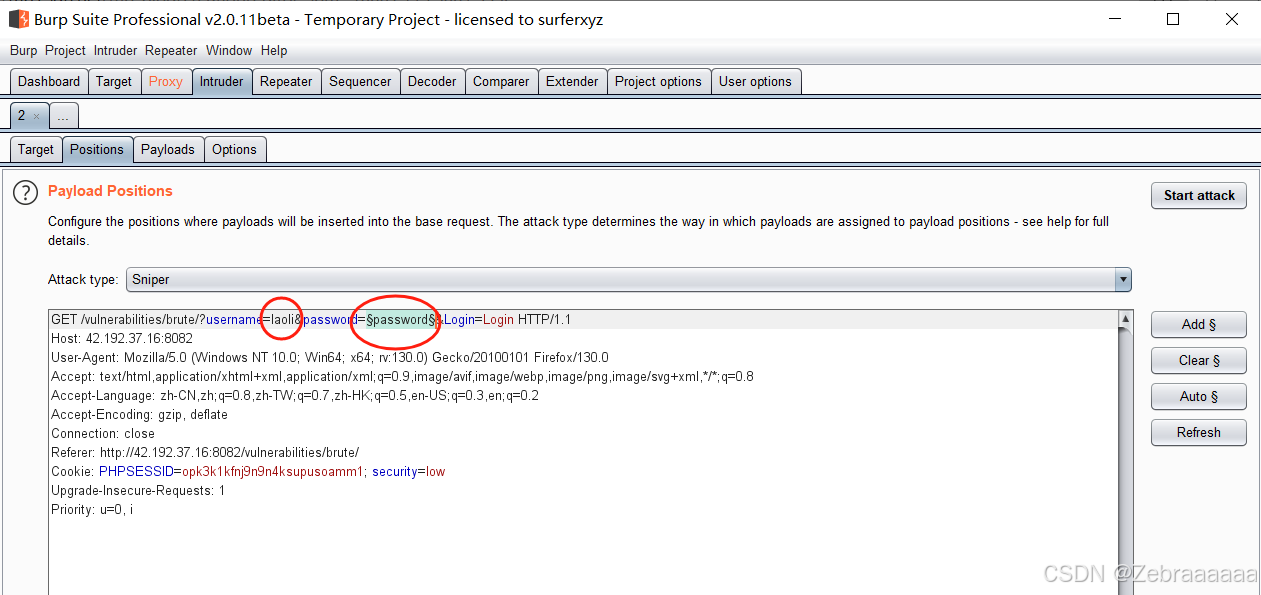Screen dimensions: 1261x595
Task: Click the Accept-Language header line
Action: 295,396
